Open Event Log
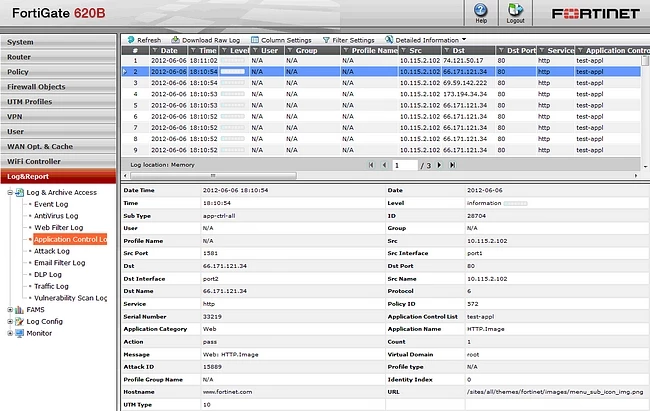The width and height of the screenshot is (650, 411). pyautogui.click(x=51, y=204)
